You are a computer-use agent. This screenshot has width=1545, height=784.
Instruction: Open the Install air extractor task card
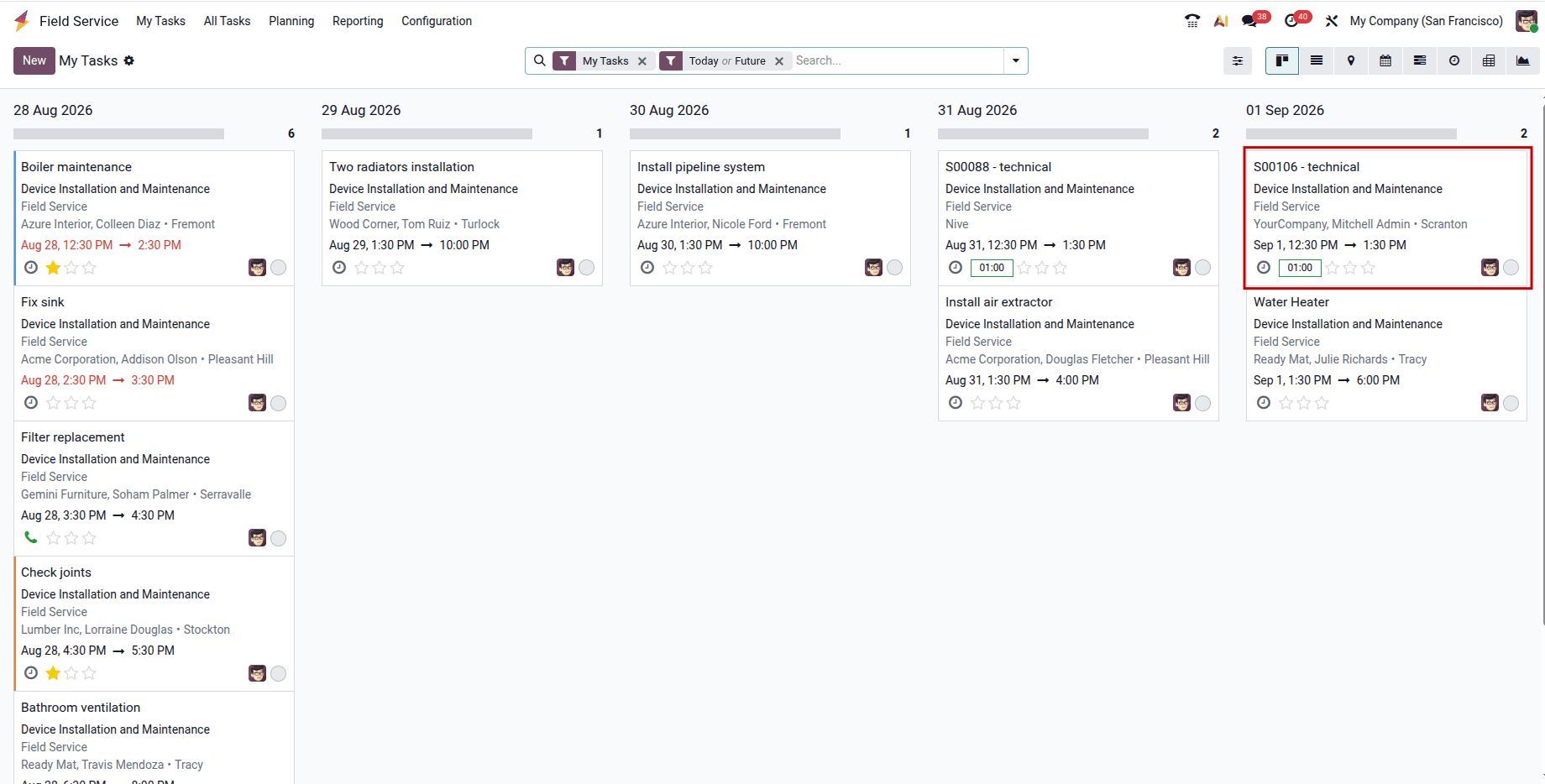coord(1078,353)
